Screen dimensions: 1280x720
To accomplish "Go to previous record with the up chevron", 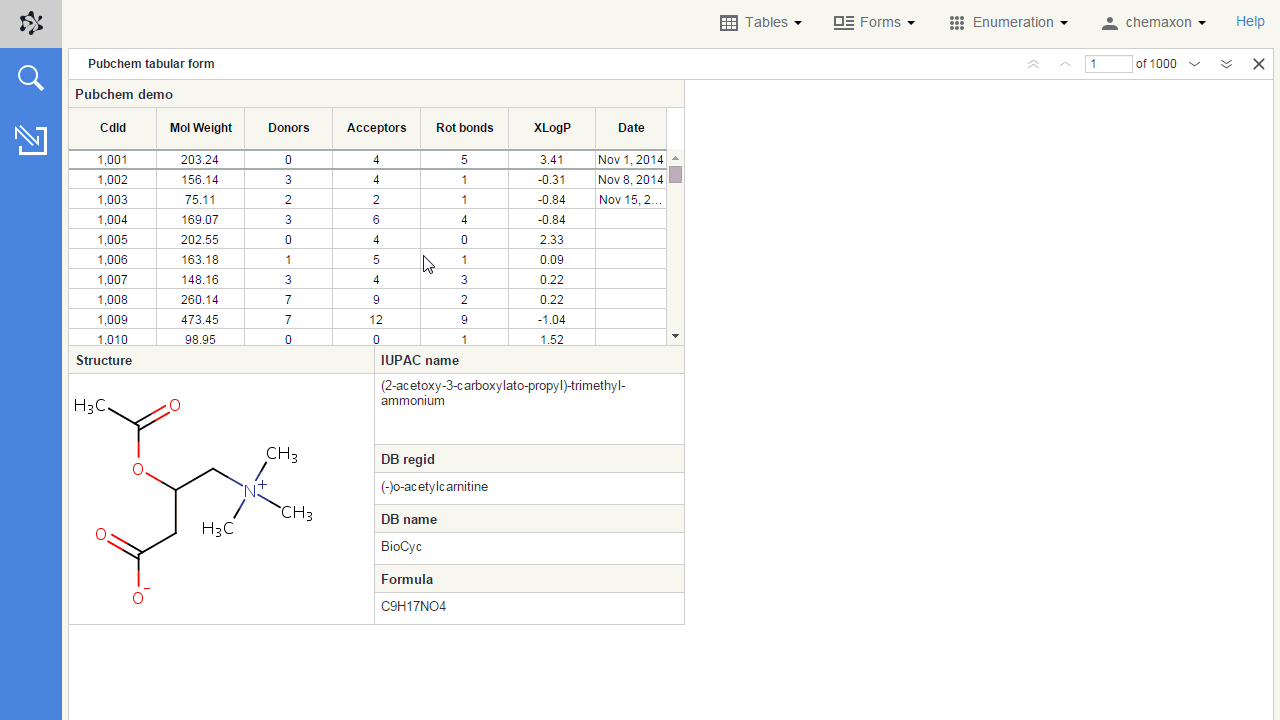I will tap(1065, 64).
